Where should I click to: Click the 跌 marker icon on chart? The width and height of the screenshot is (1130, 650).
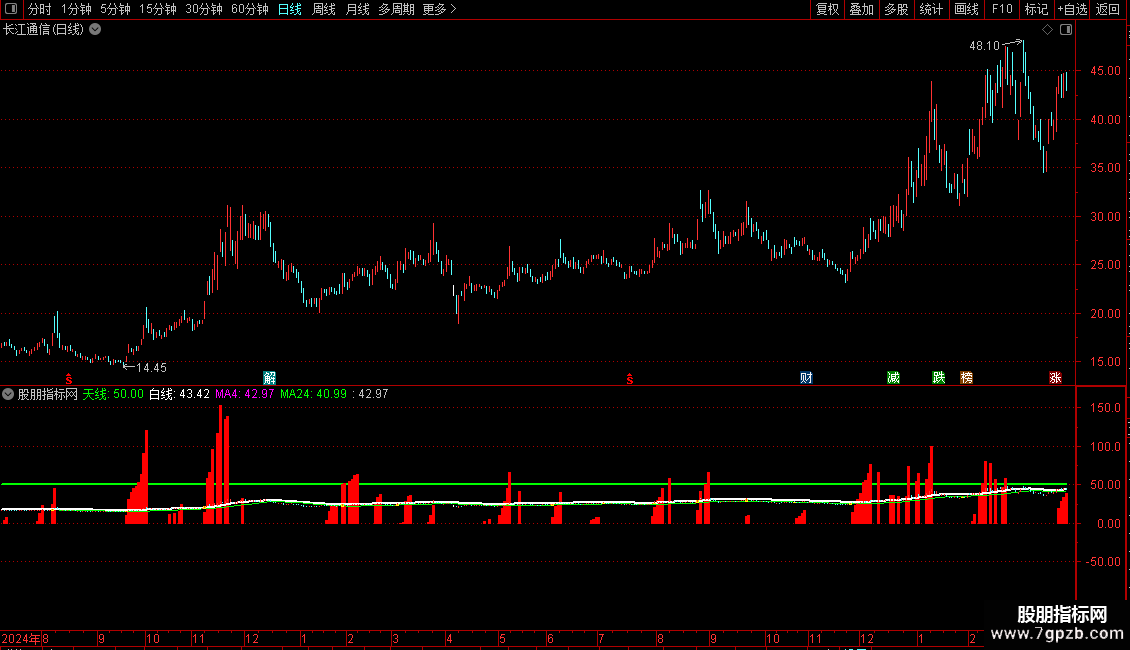coord(938,378)
